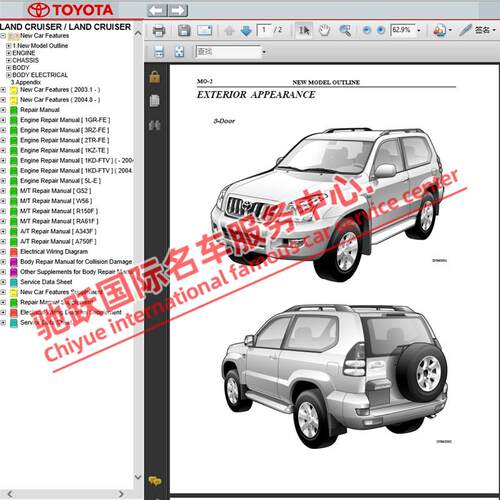Open Engine Repair Manual [2TR-FE]

pos(65,140)
